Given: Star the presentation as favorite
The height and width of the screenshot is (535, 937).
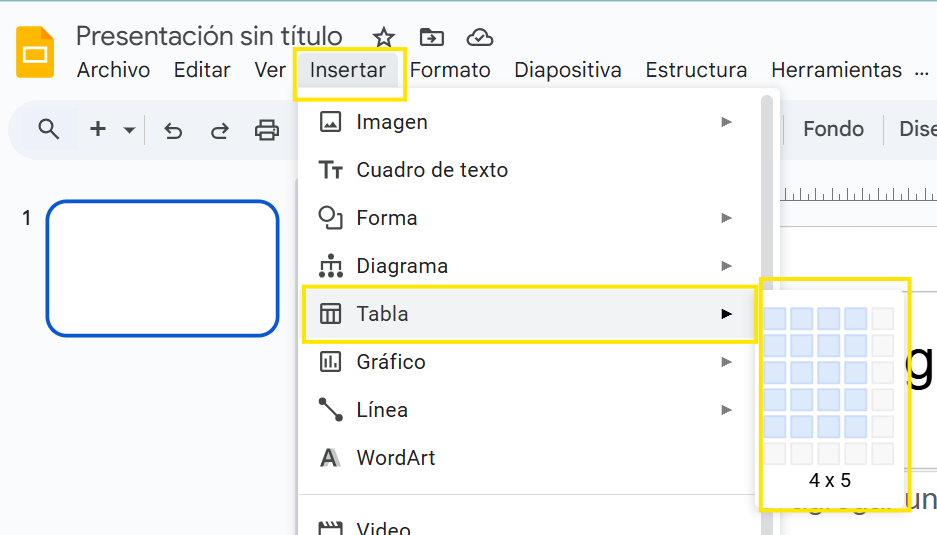Looking at the screenshot, I should coord(384,38).
